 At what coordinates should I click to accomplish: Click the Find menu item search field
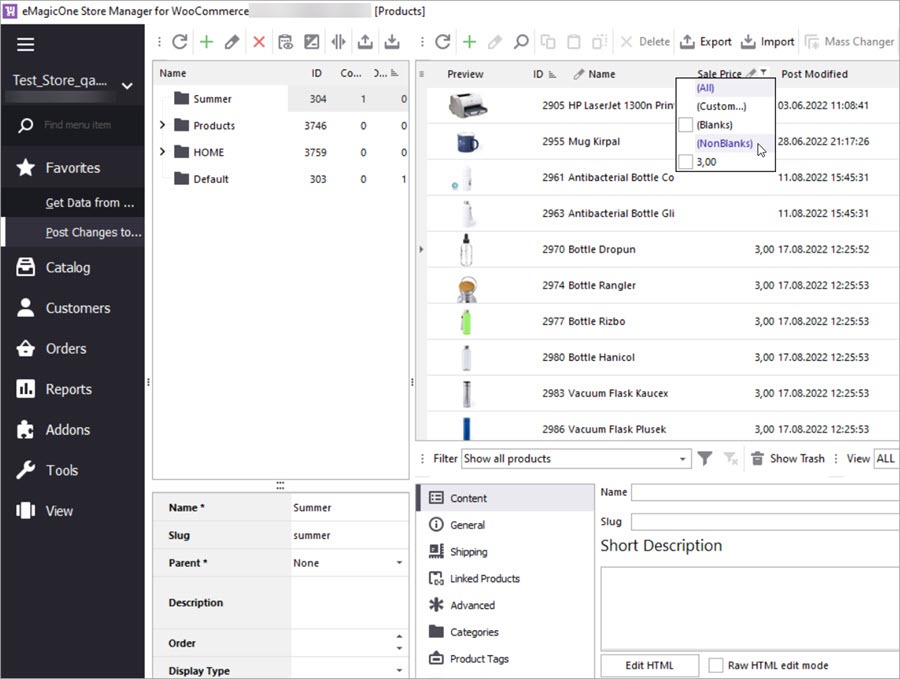pyautogui.click(x=78, y=125)
